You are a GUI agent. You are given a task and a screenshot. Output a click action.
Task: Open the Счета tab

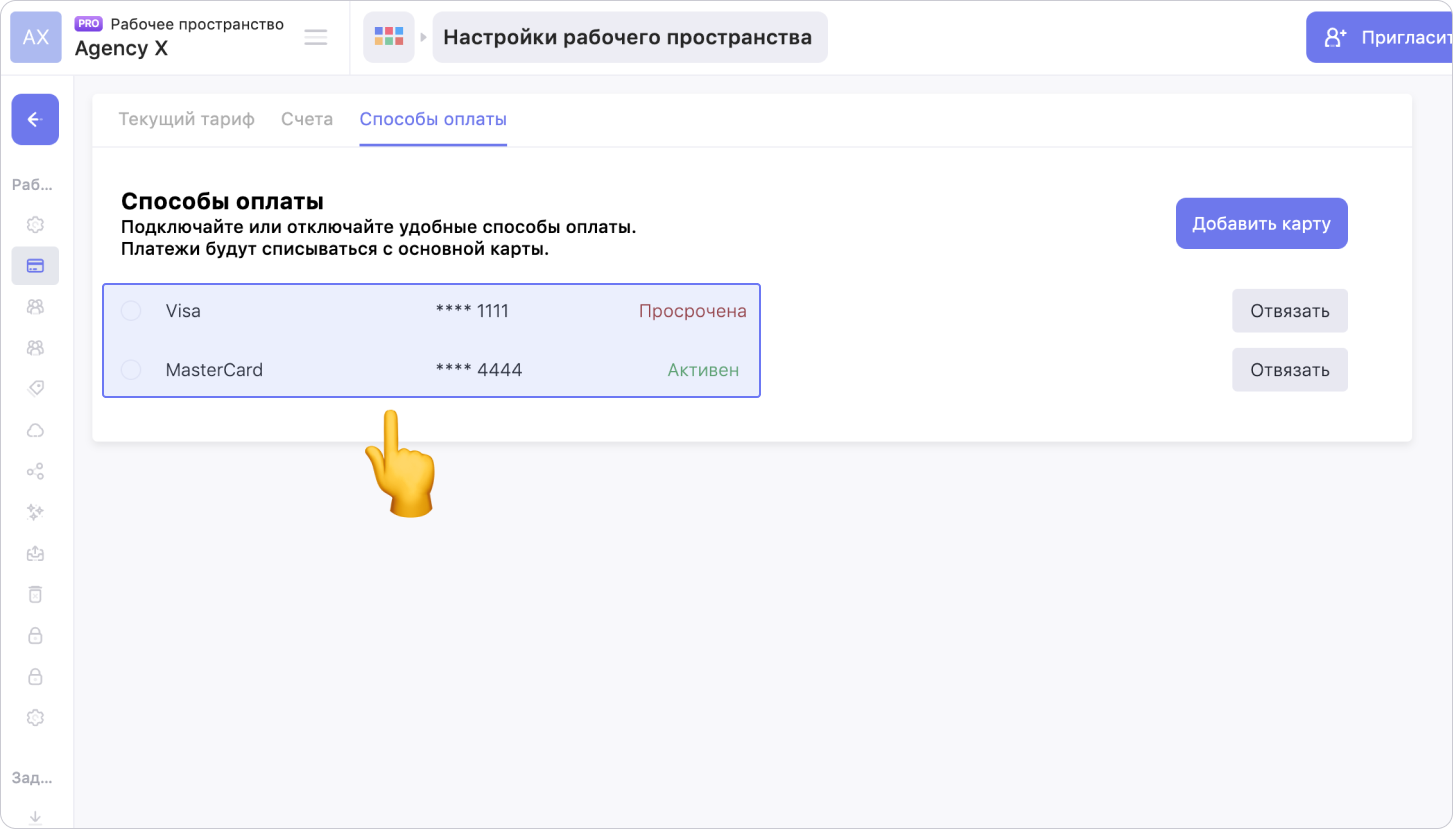tap(307, 119)
